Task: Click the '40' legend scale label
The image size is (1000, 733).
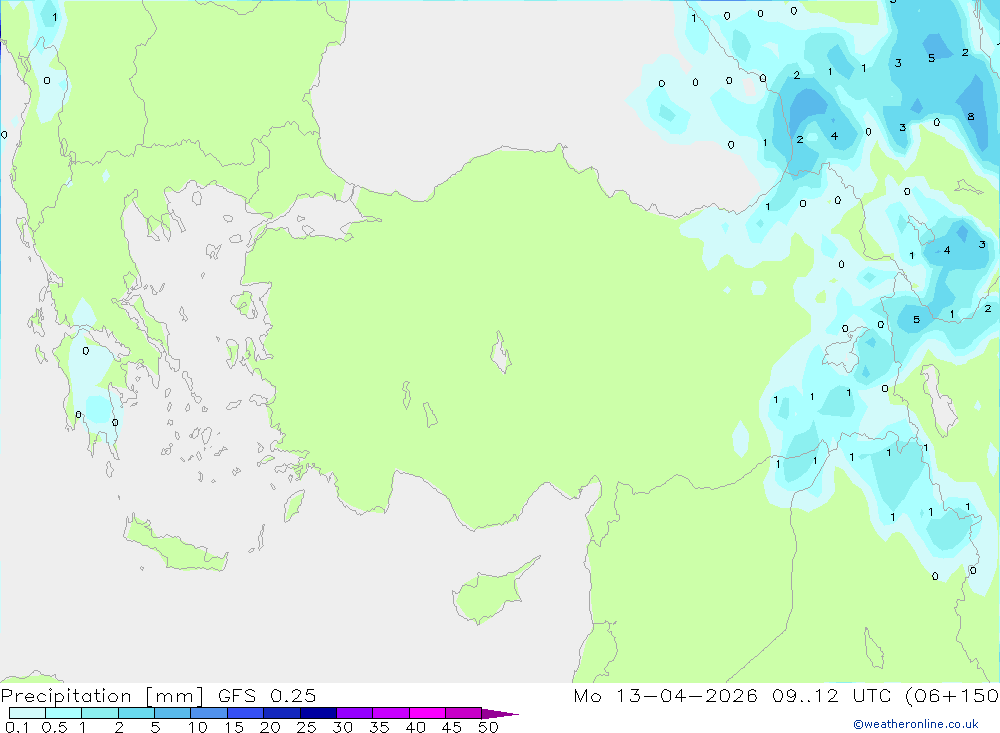Action: coord(416,727)
